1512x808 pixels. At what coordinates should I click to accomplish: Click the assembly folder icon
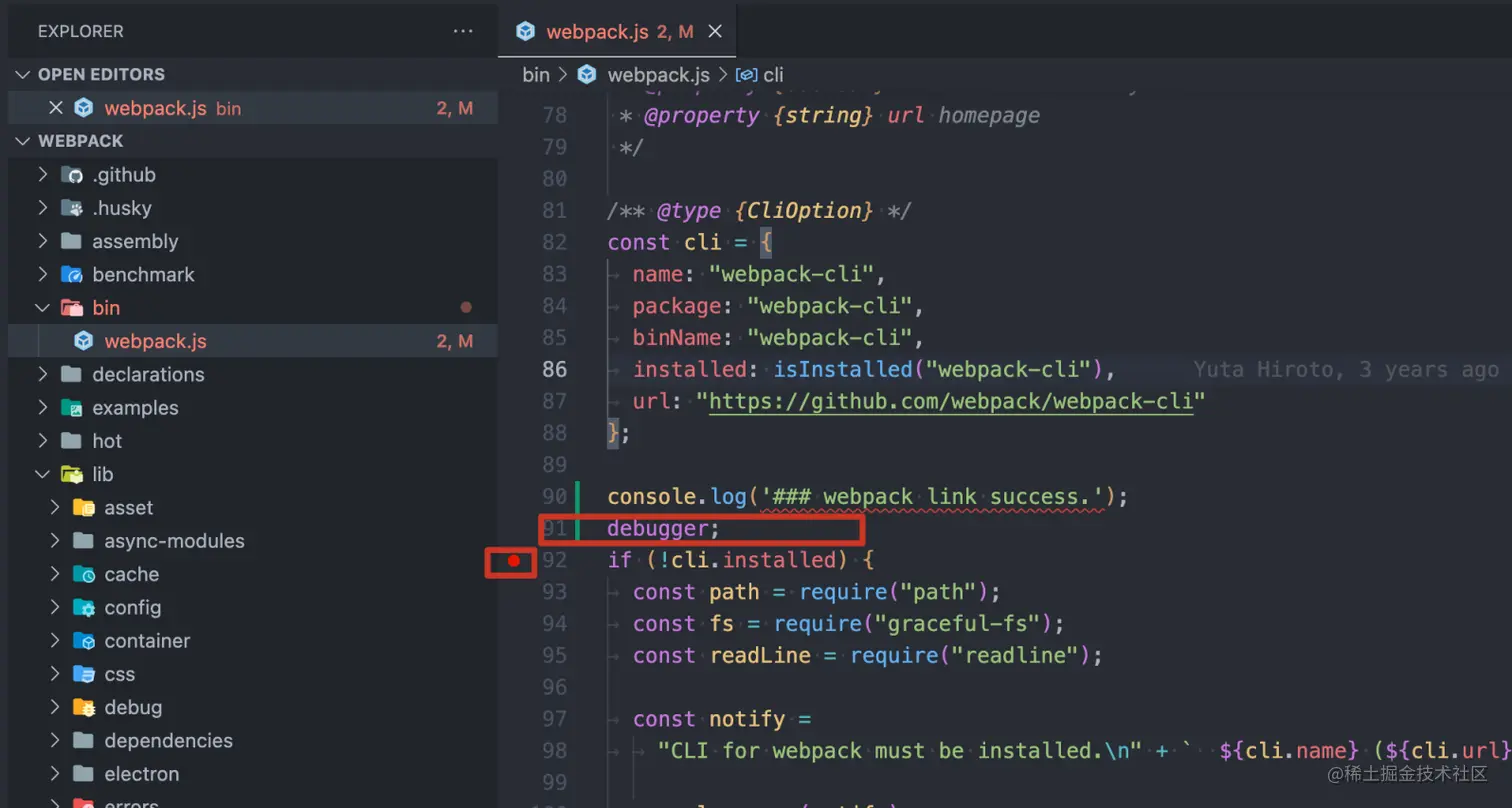pyautogui.click(x=71, y=241)
